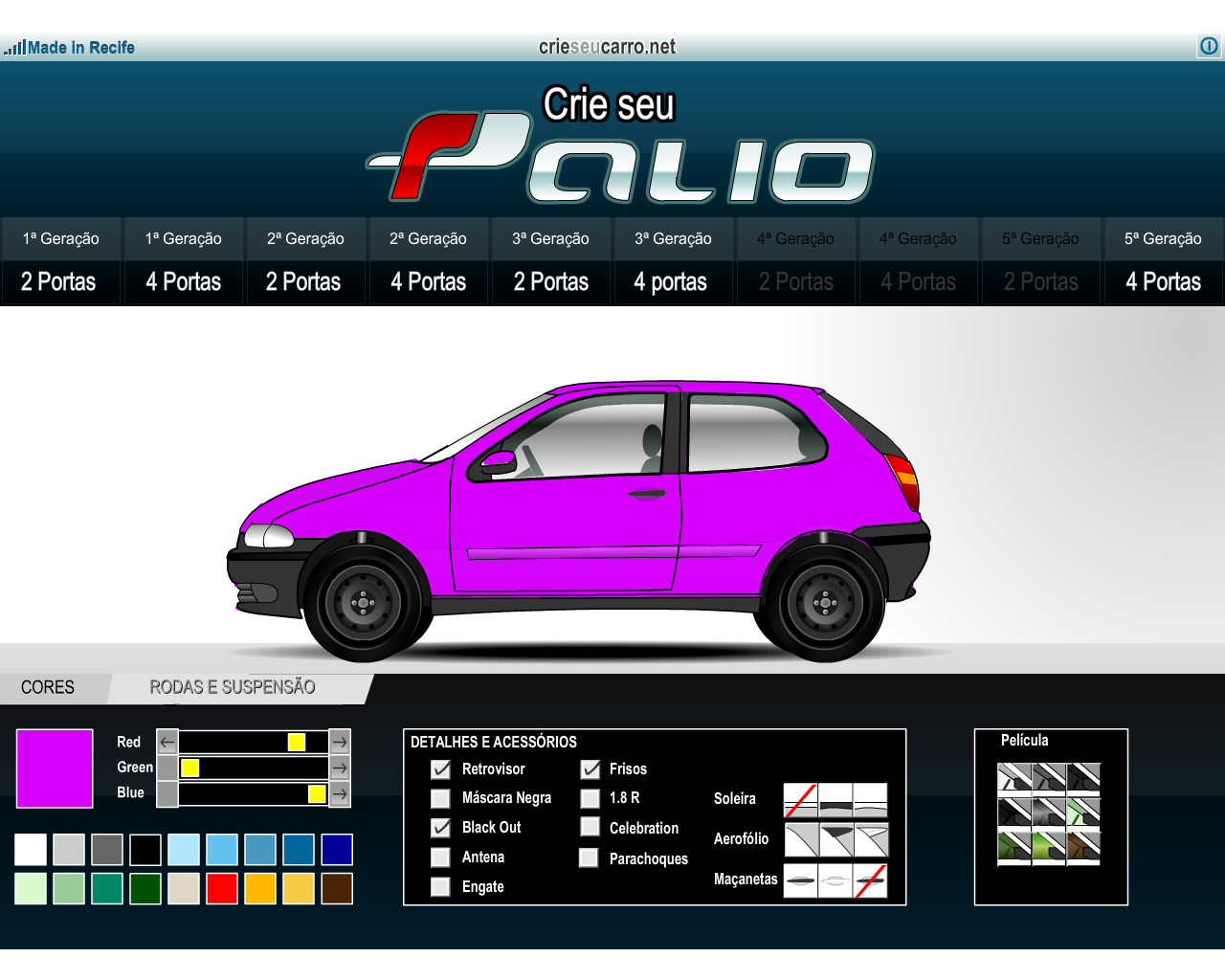Pick the white color swatch
Image resolution: width=1225 pixels, height=980 pixels.
click(31, 850)
